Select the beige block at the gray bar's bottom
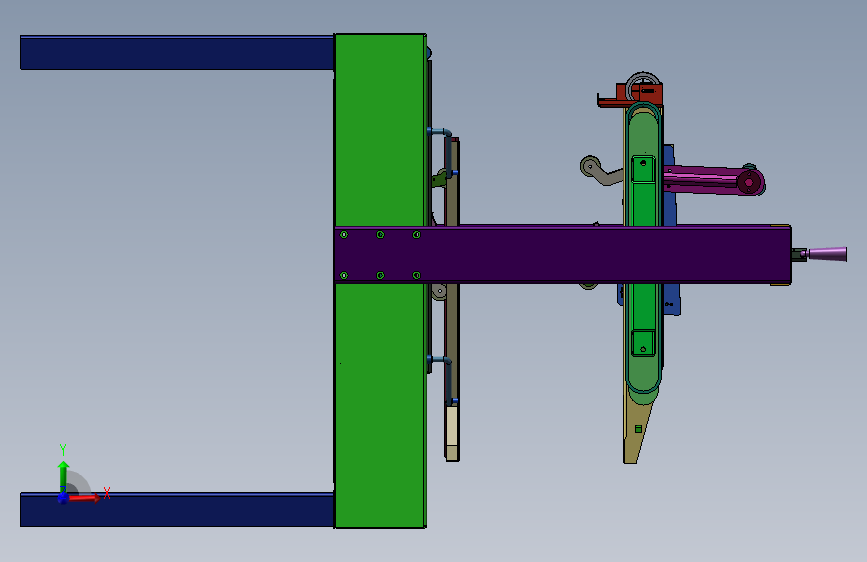 point(452,433)
